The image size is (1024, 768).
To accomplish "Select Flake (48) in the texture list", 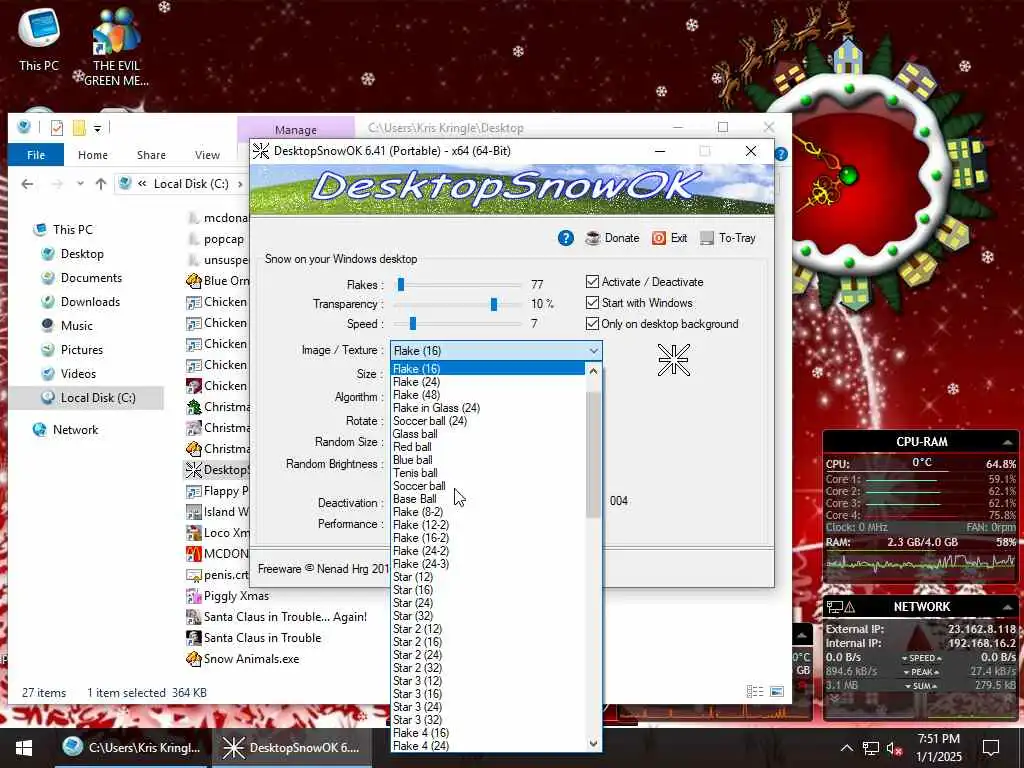I will (x=487, y=394).
